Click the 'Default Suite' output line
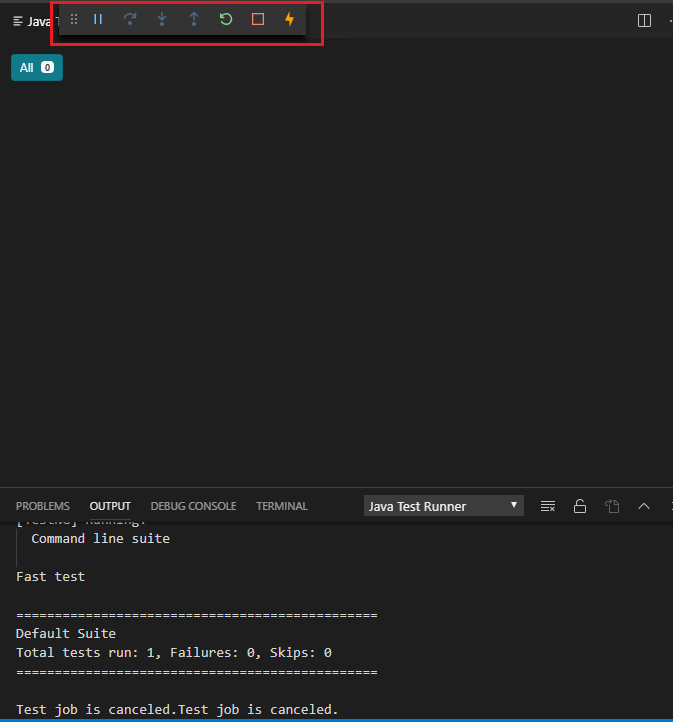Image resolution: width=673 pixels, height=722 pixels. (66, 634)
